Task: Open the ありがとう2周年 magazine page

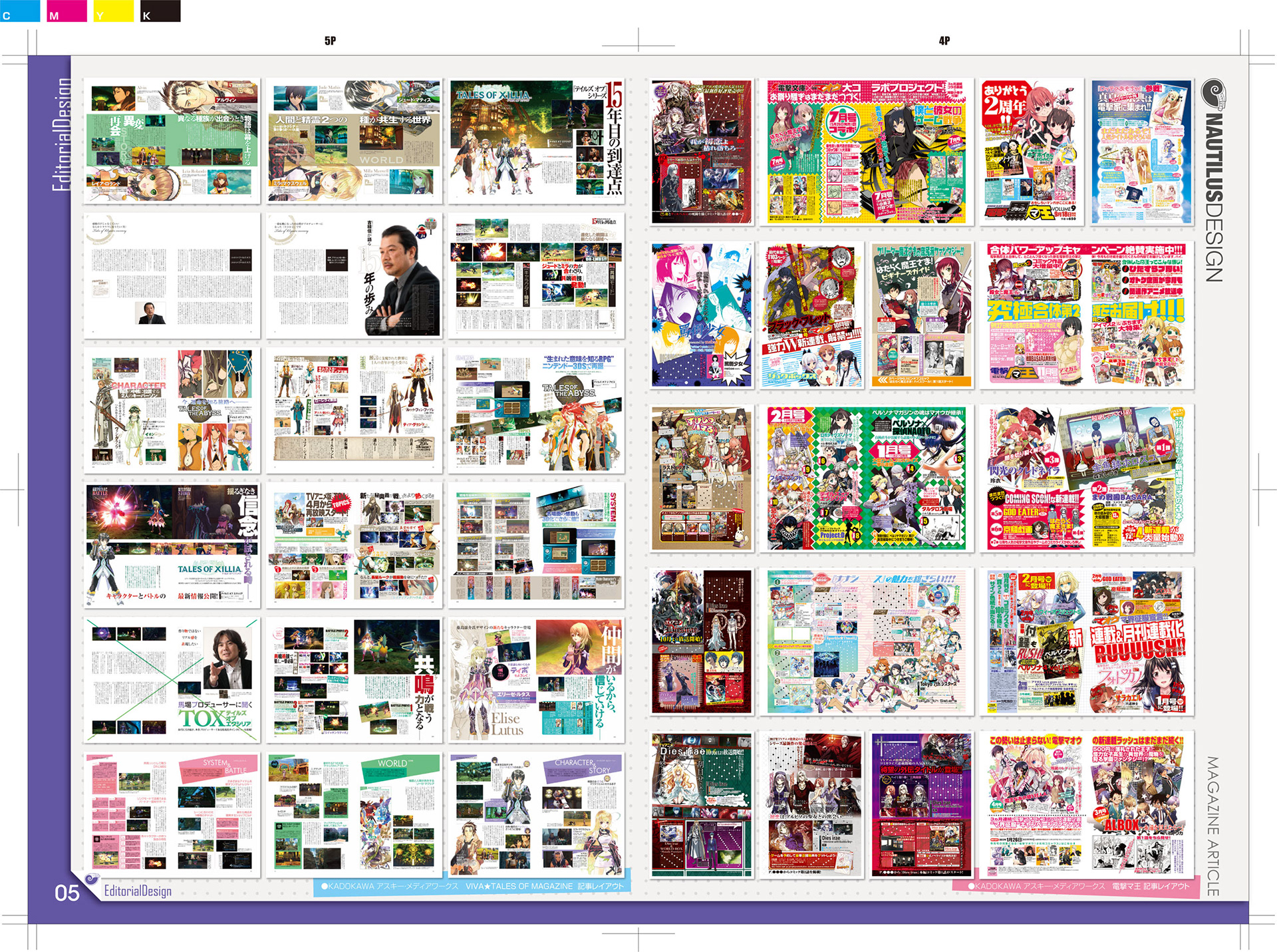Action: pos(1031,152)
